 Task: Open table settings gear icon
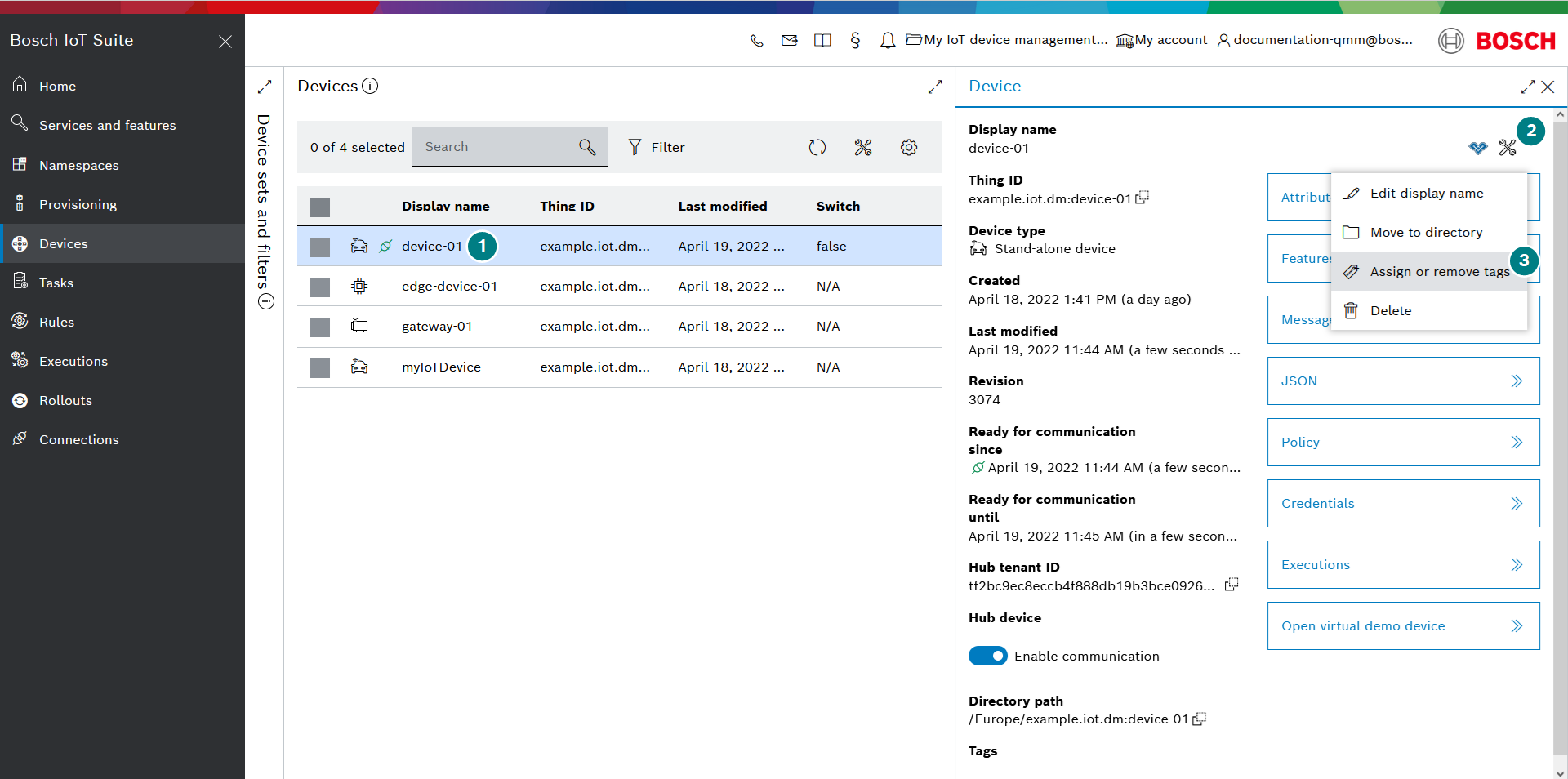(x=909, y=147)
